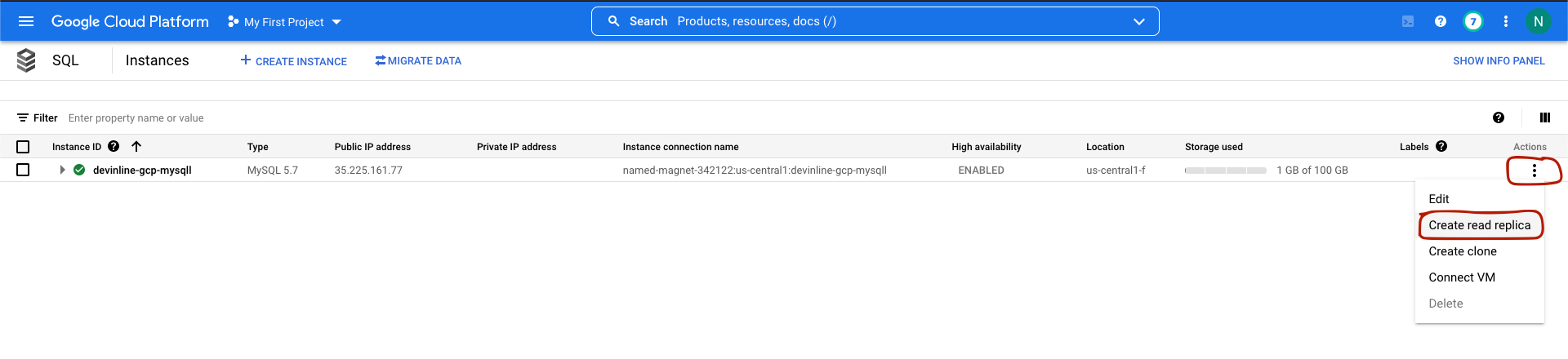Open the hamburger navigation menu
1568x359 pixels.
26,21
